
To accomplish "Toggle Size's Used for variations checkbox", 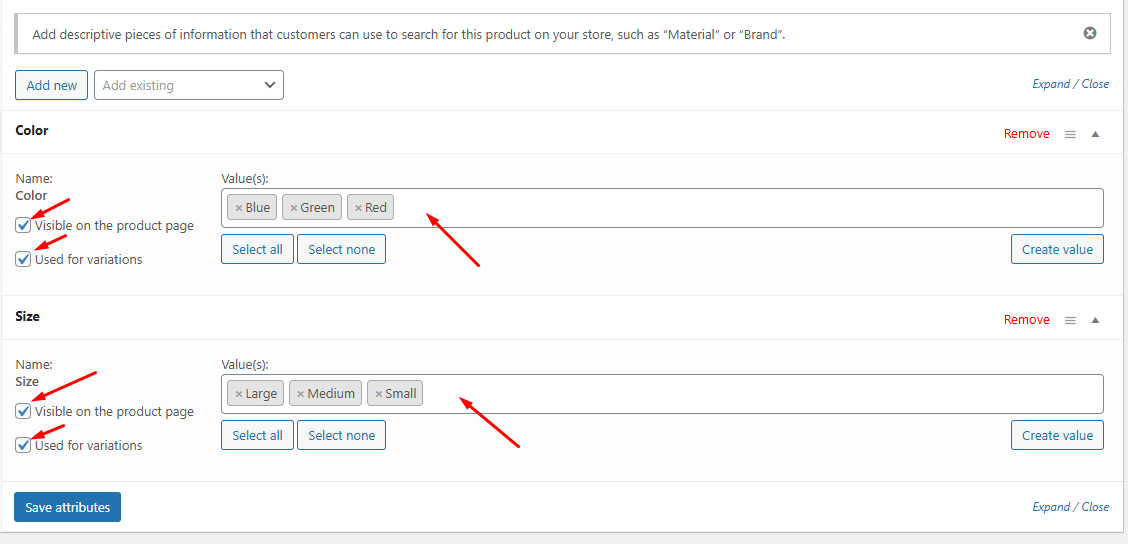I will [24, 446].
